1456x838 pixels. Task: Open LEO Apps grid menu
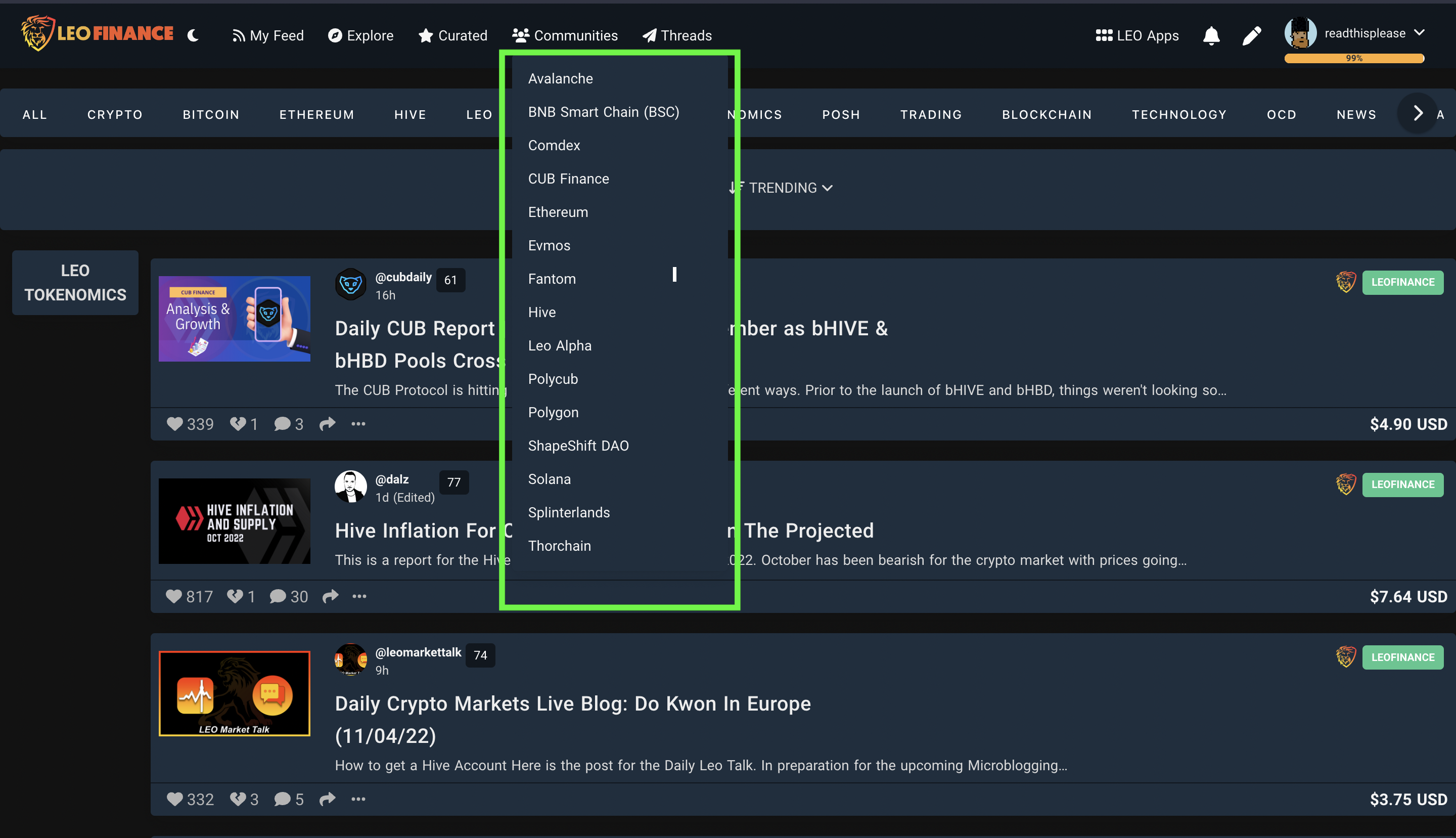pos(1136,35)
